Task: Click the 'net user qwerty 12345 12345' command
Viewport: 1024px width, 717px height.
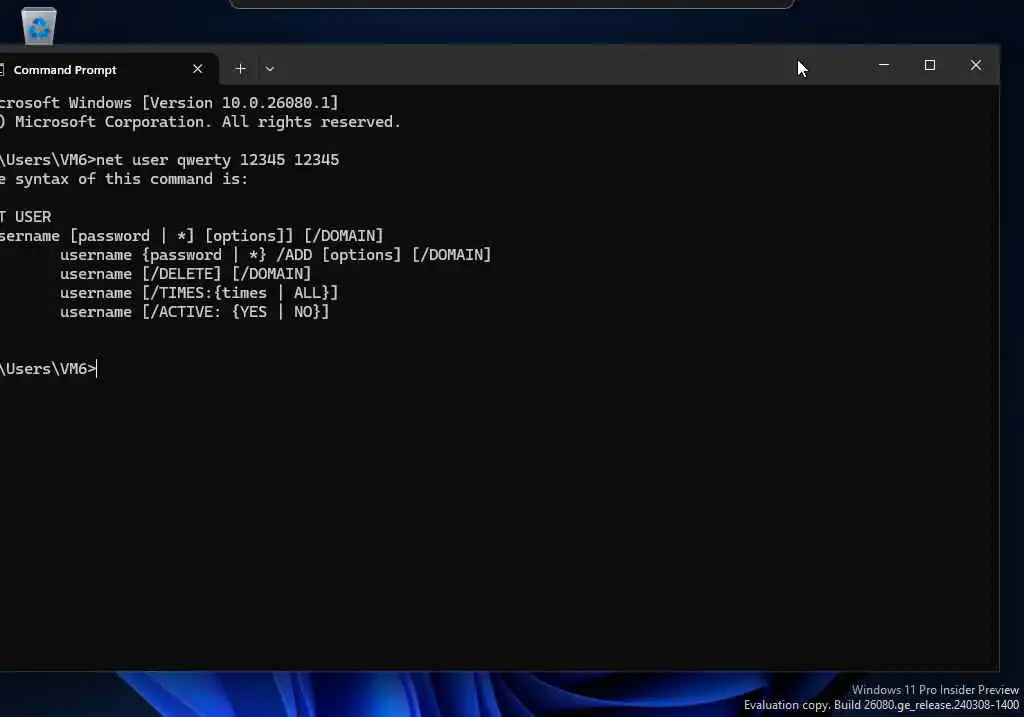Action: (x=217, y=160)
